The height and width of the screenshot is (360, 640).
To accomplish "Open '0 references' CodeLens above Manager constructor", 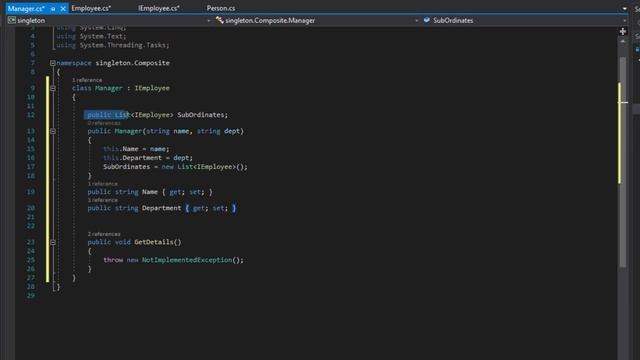I will point(104,123).
